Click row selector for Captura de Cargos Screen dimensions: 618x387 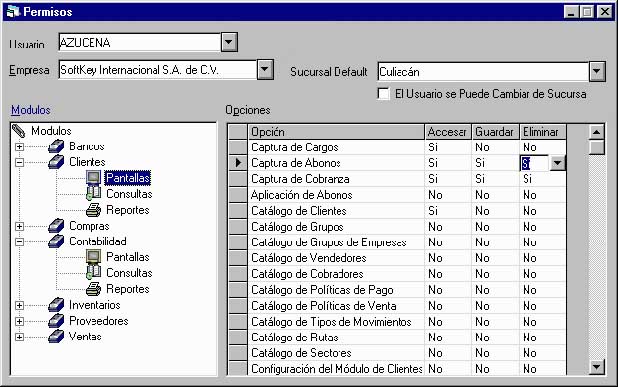238,147
